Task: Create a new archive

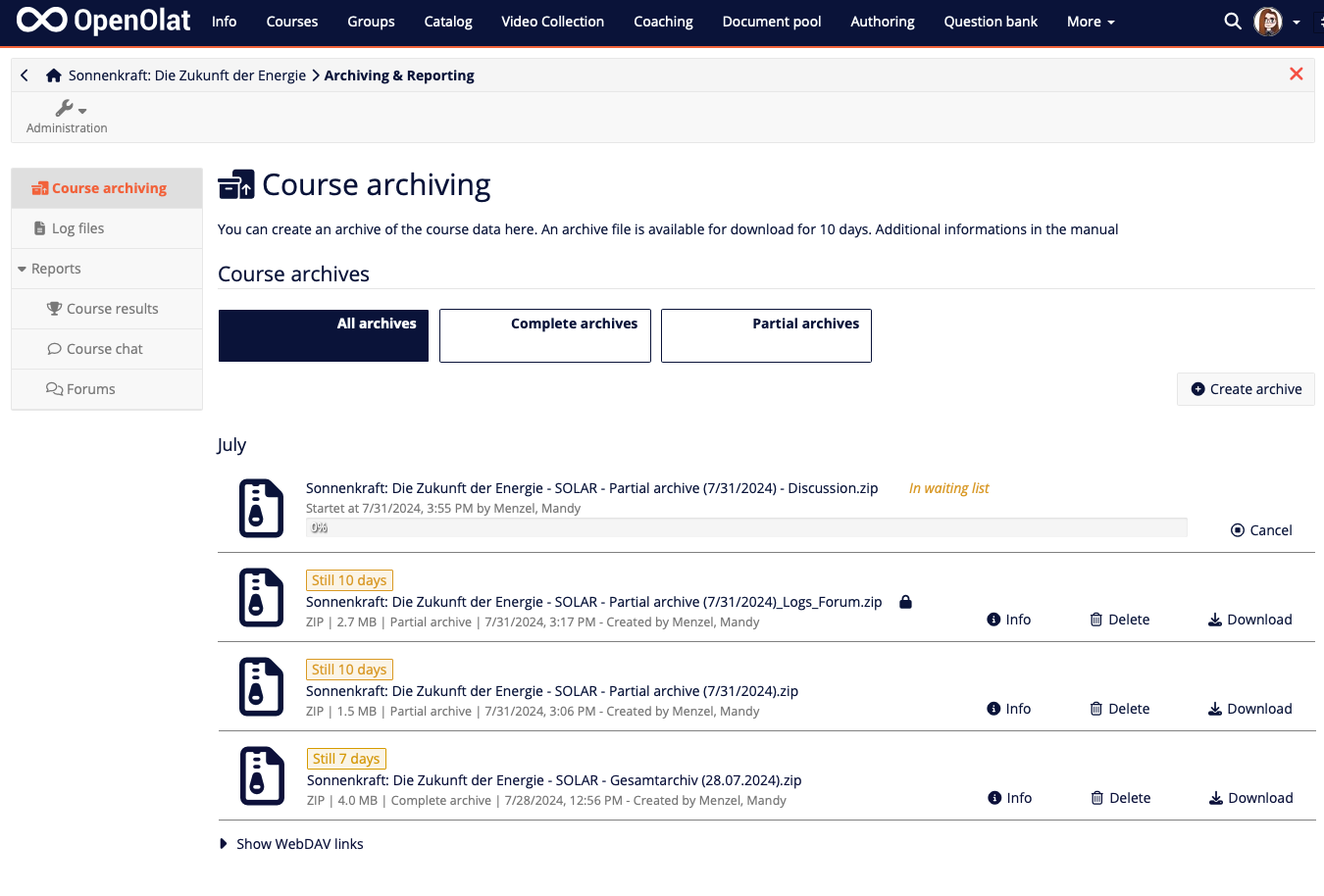Action: [x=1246, y=388]
